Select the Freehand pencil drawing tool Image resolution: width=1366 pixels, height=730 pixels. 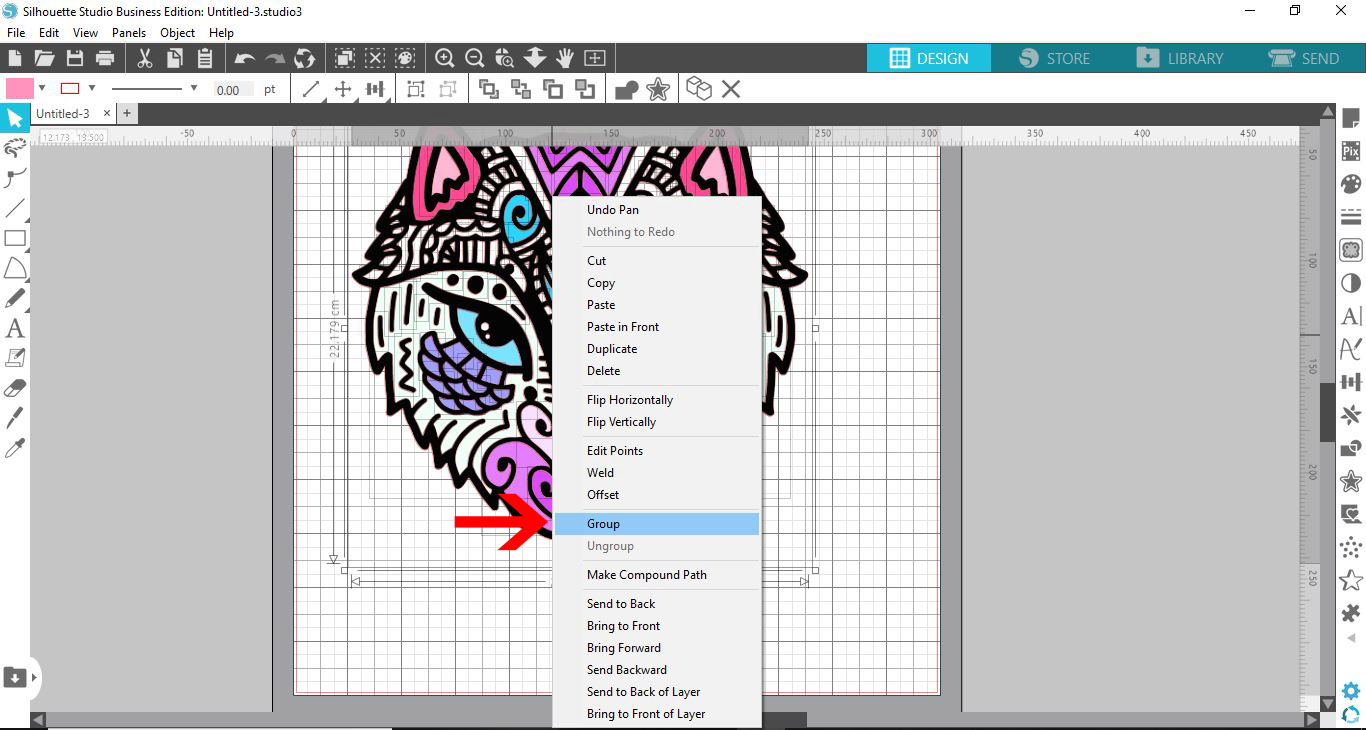coord(15,298)
